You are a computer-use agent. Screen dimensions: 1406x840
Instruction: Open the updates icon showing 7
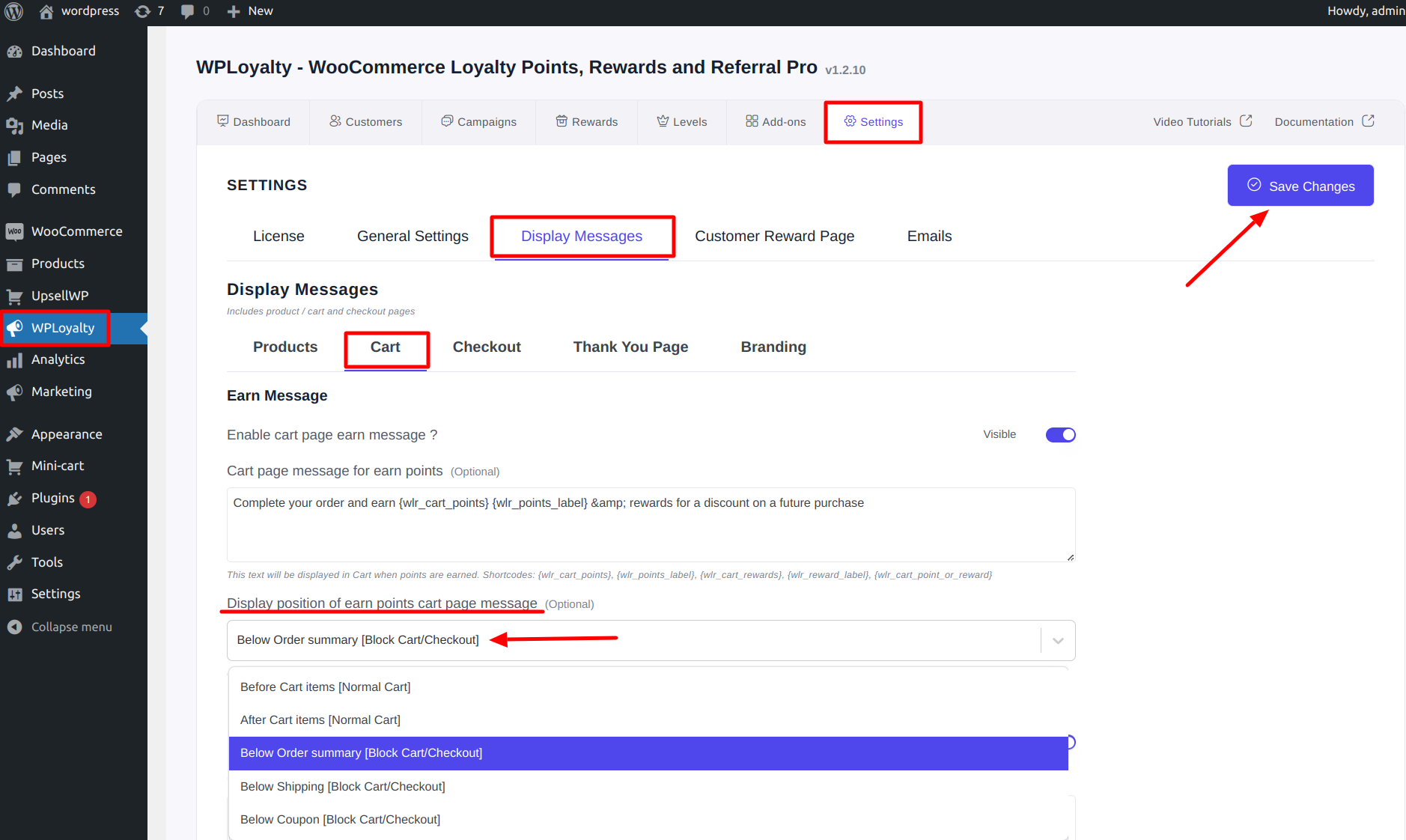[x=142, y=11]
